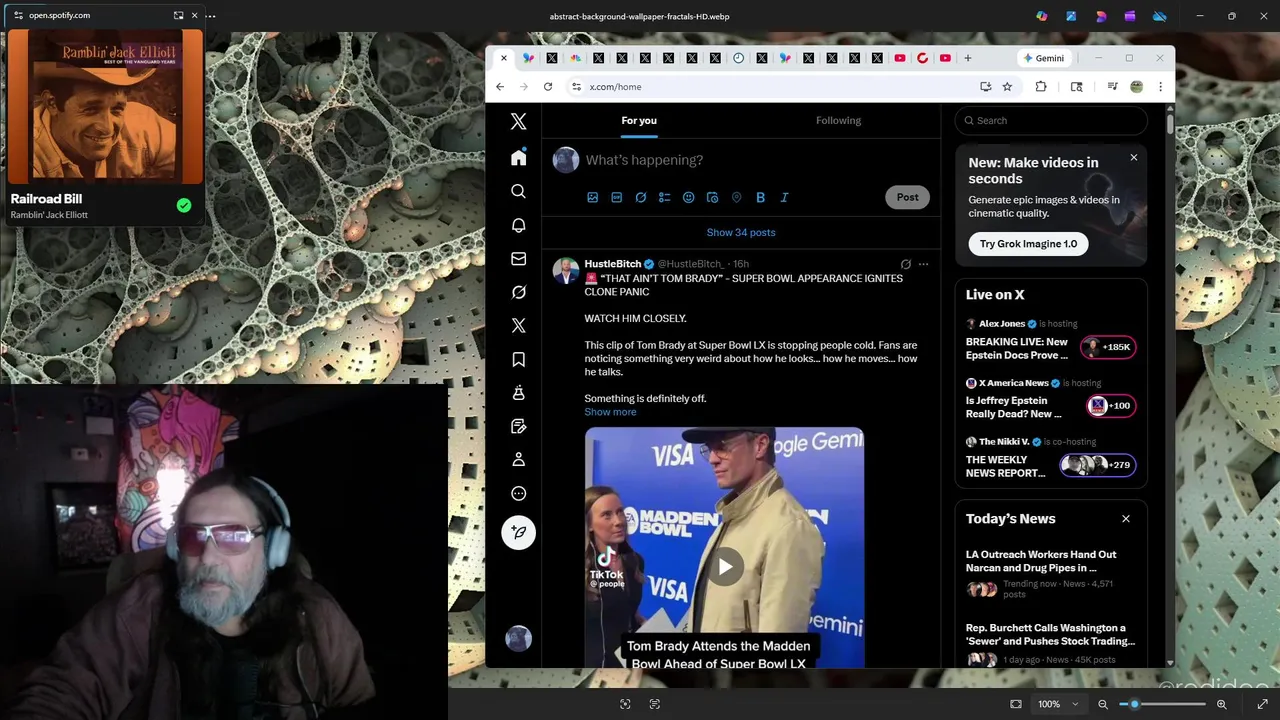Open Chrome three-dot menu

pyautogui.click(x=1160, y=87)
